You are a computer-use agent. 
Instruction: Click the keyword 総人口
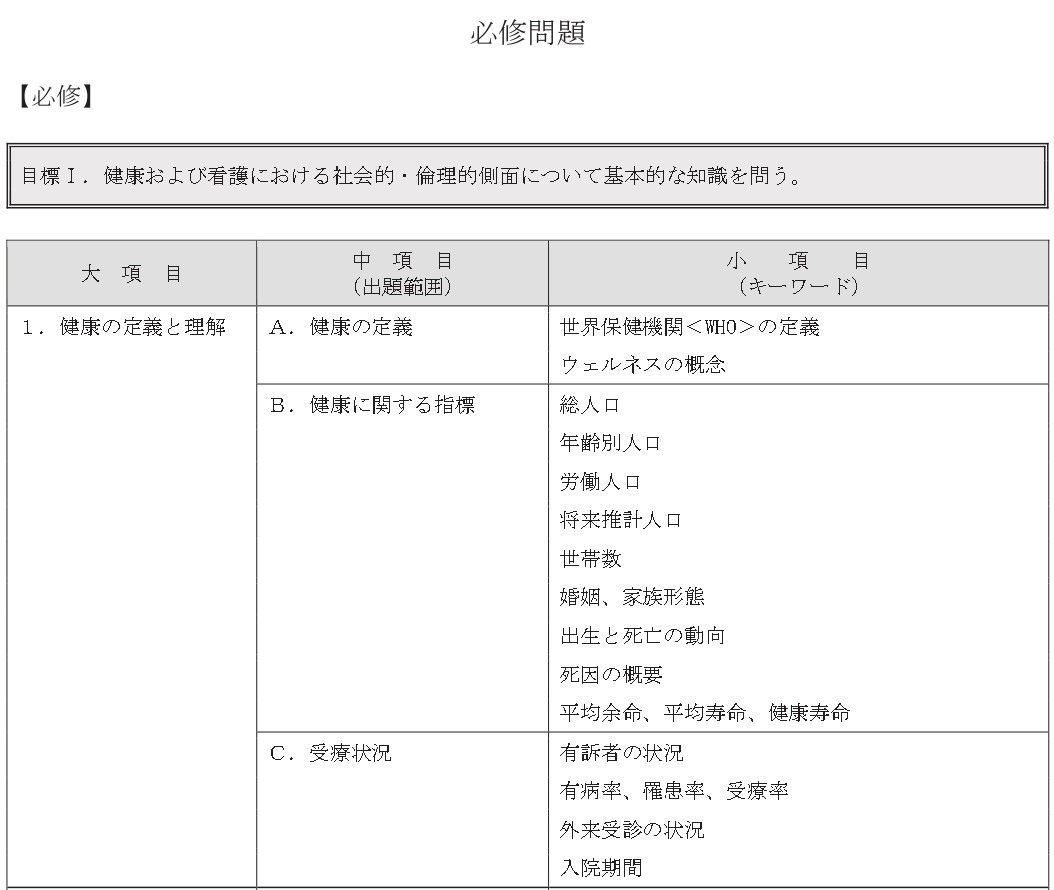coord(590,405)
